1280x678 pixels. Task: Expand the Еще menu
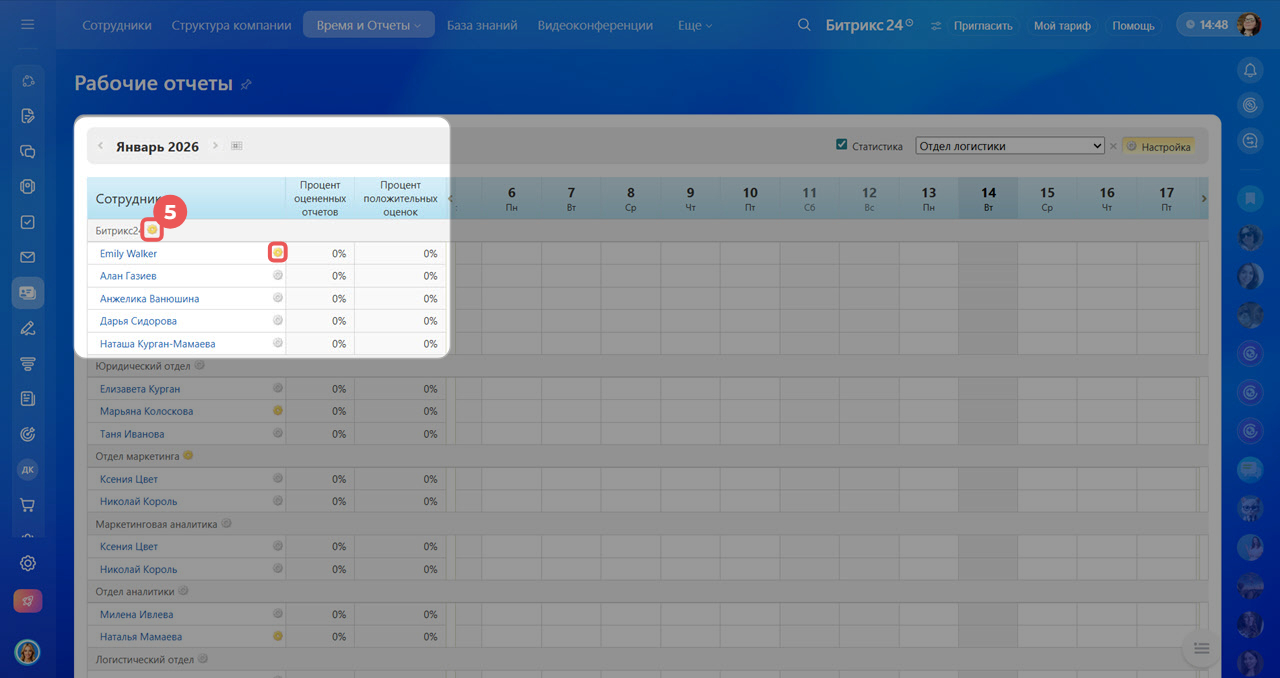click(x=695, y=25)
